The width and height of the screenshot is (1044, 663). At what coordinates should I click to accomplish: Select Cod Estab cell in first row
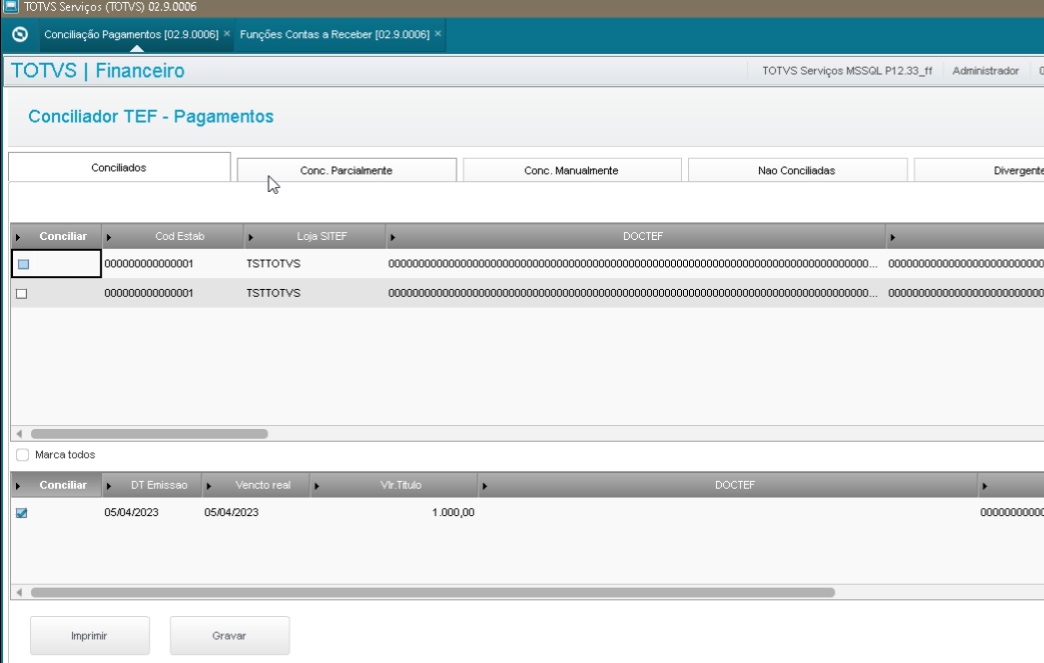click(172, 264)
